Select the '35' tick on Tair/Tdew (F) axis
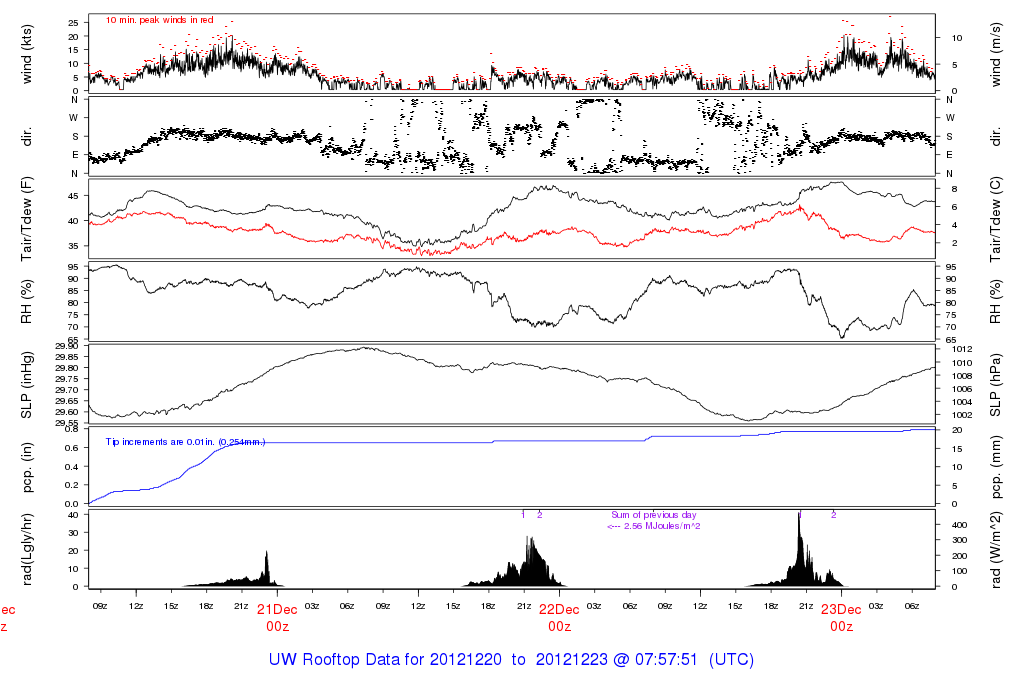1024x700 pixels. 74,246
